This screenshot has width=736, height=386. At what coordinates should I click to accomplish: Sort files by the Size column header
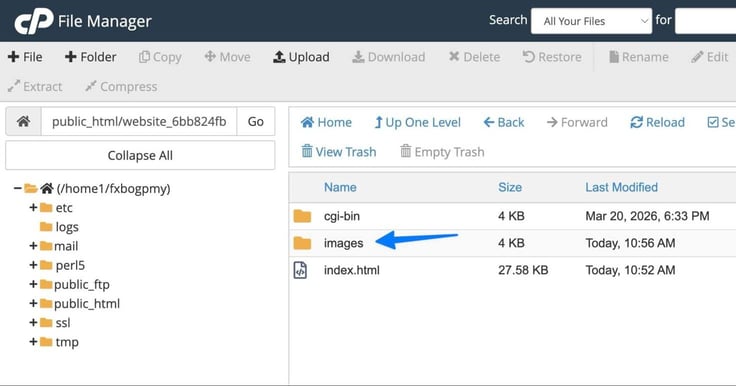[x=510, y=187]
